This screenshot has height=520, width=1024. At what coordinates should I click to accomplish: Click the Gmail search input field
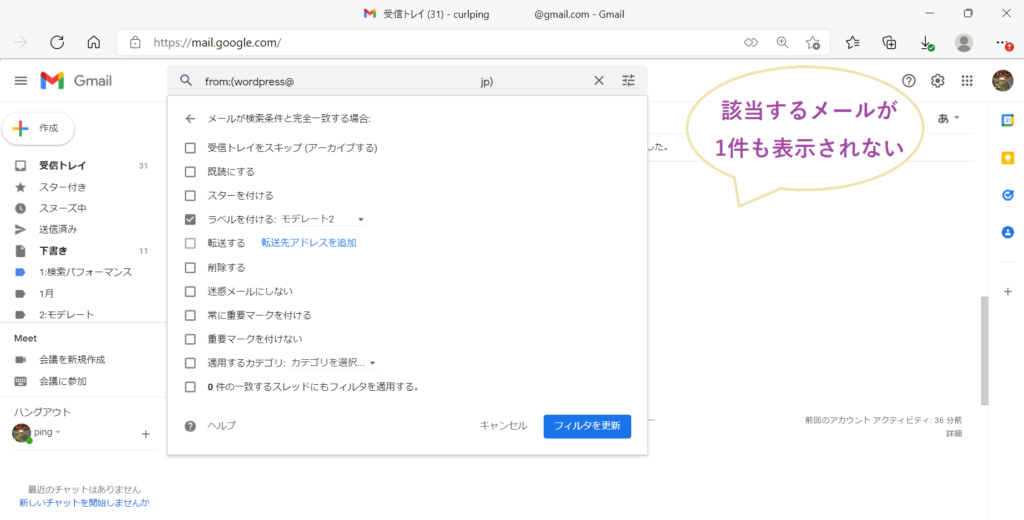pyautogui.click(x=392, y=81)
